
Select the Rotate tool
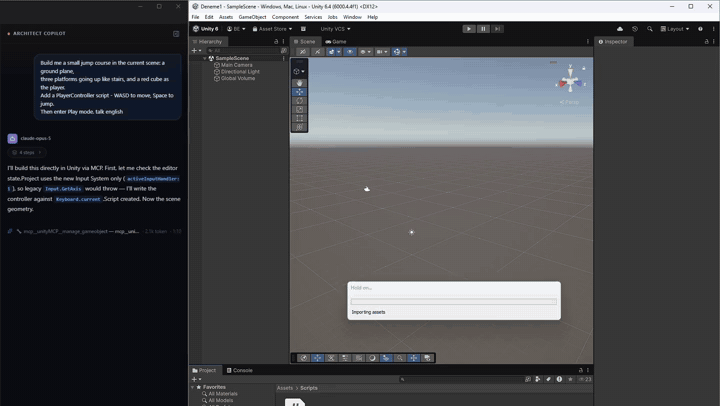point(299,101)
